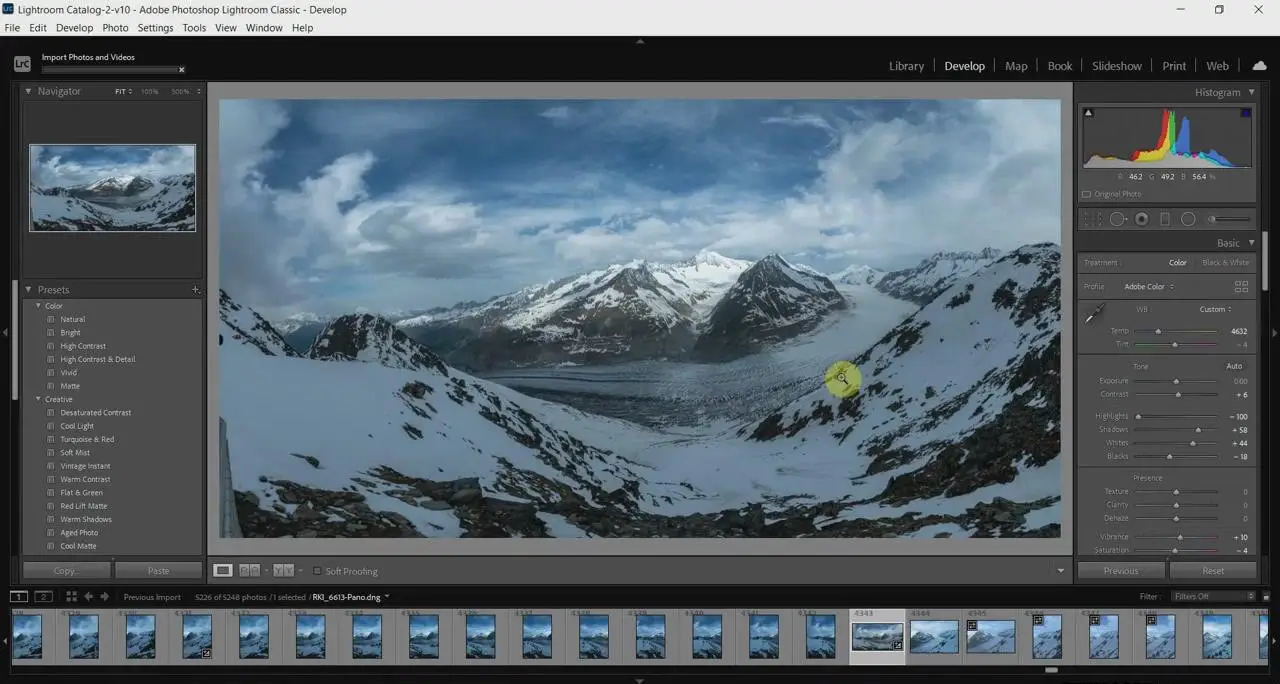This screenshot has height=684, width=1280.
Task: Select the Spot Removal tool
Action: click(1117, 219)
